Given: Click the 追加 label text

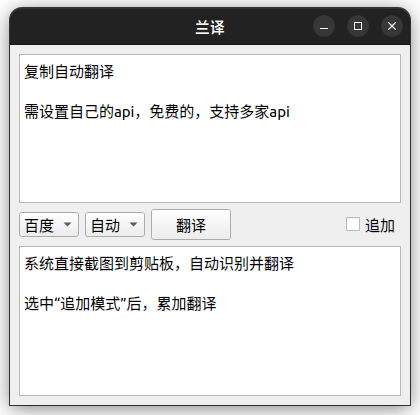Looking at the screenshot, I should (x=380, y=226).
